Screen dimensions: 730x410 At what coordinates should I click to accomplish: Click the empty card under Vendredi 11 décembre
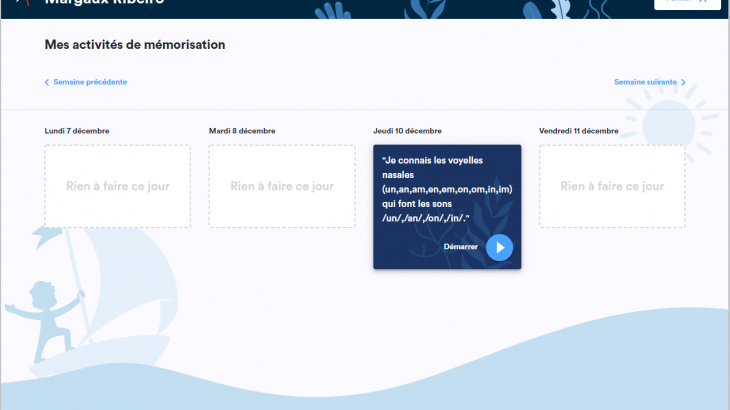point(612,186)
